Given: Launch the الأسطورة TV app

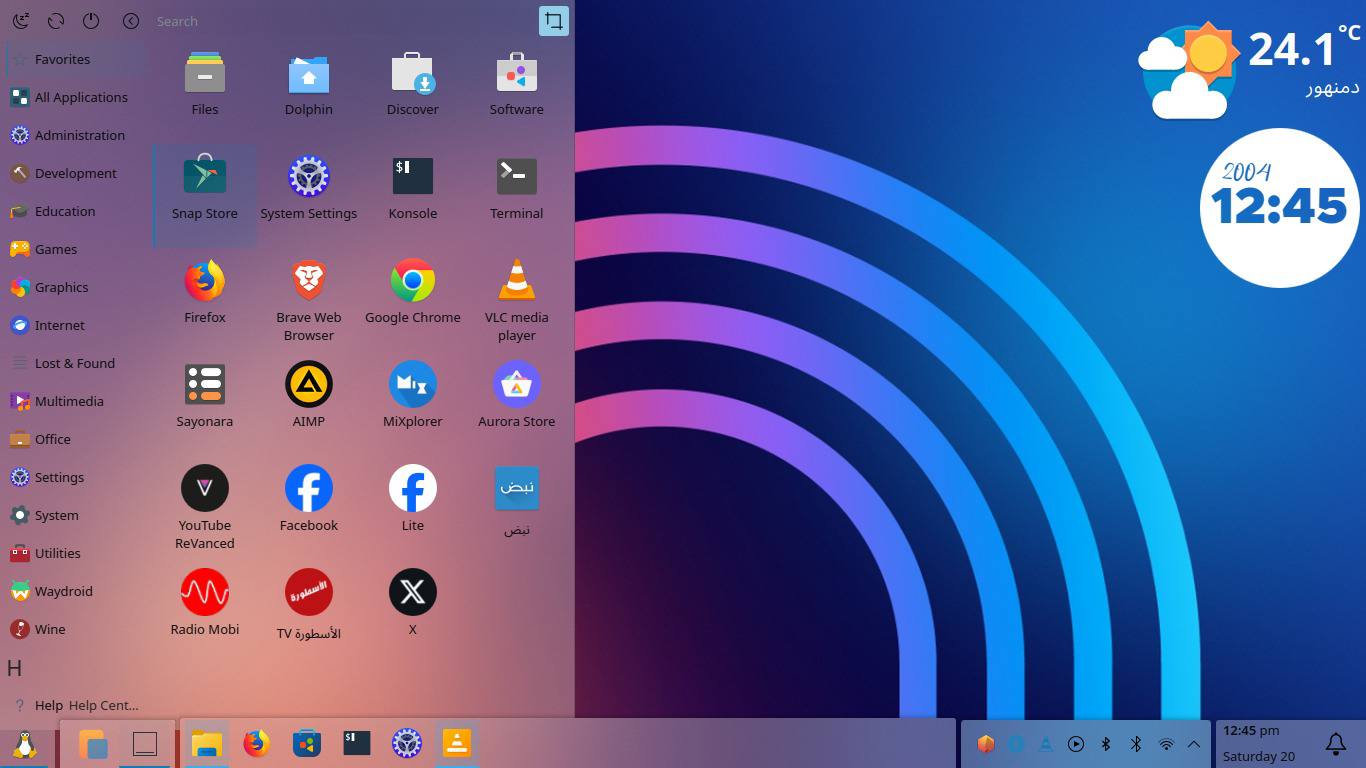Looking at the screenshot, I should (x=309, y=603).
